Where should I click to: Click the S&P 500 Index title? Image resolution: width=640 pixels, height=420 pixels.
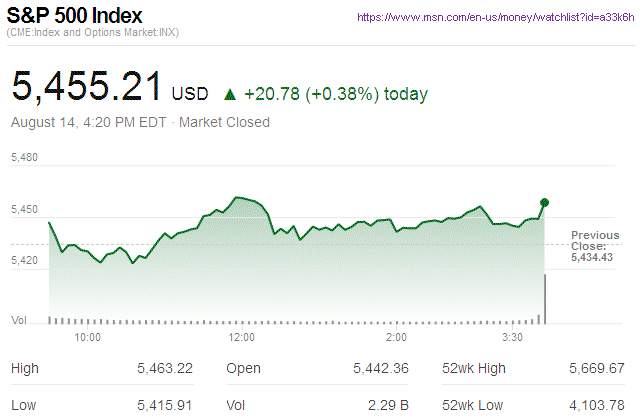click(x=76, y=16)
